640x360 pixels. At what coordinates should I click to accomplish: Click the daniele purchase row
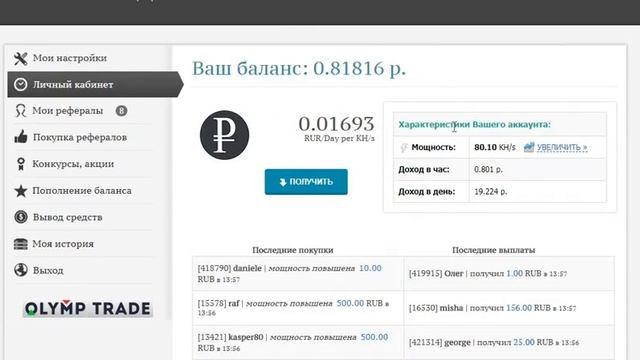point(298,273)
